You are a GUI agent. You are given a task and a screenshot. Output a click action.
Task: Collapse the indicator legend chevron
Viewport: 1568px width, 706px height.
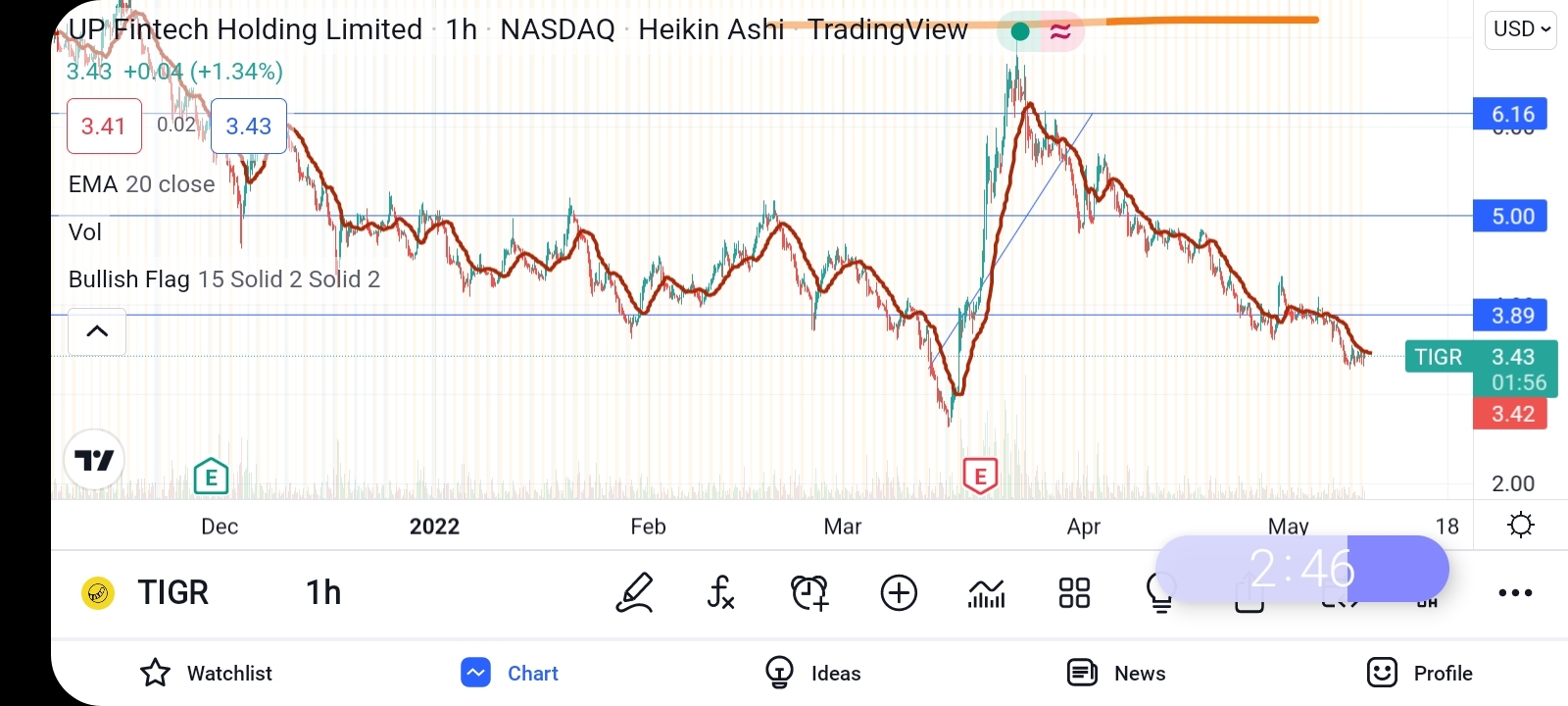point(97,331)
